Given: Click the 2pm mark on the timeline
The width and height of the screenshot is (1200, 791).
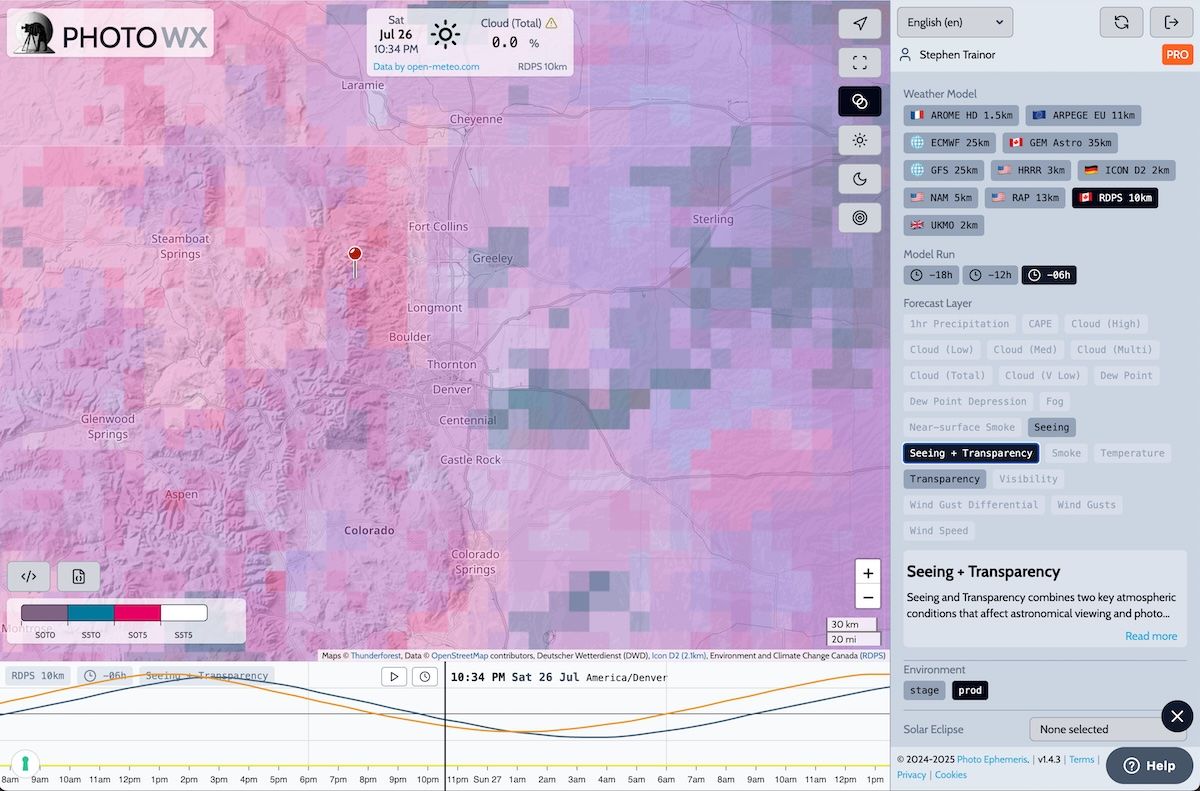Looking at the screenshot, I should tap(188, 779).
